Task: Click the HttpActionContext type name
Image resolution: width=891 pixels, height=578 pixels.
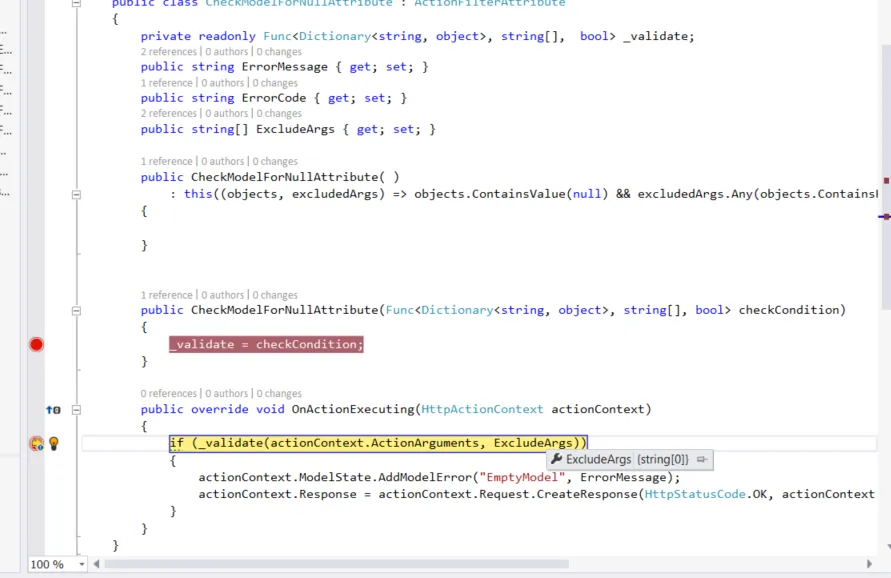Action: pyautogui.click(x=482, y=409)
